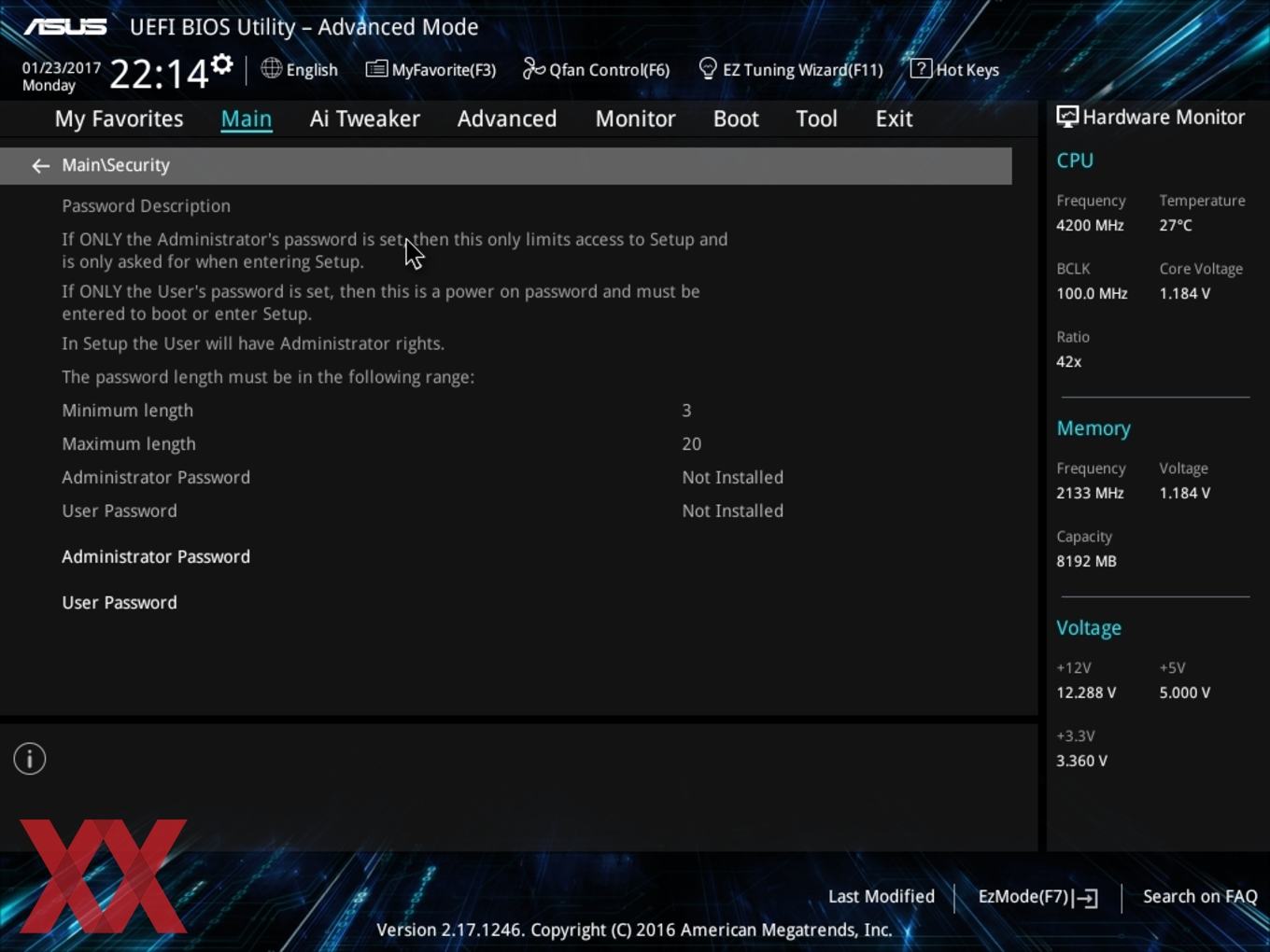The width and height of the screenshot is (1270, 952).
Task: Click the EZ Tuning Wizard lightbulb icon
Action: (x=708, y=69)
